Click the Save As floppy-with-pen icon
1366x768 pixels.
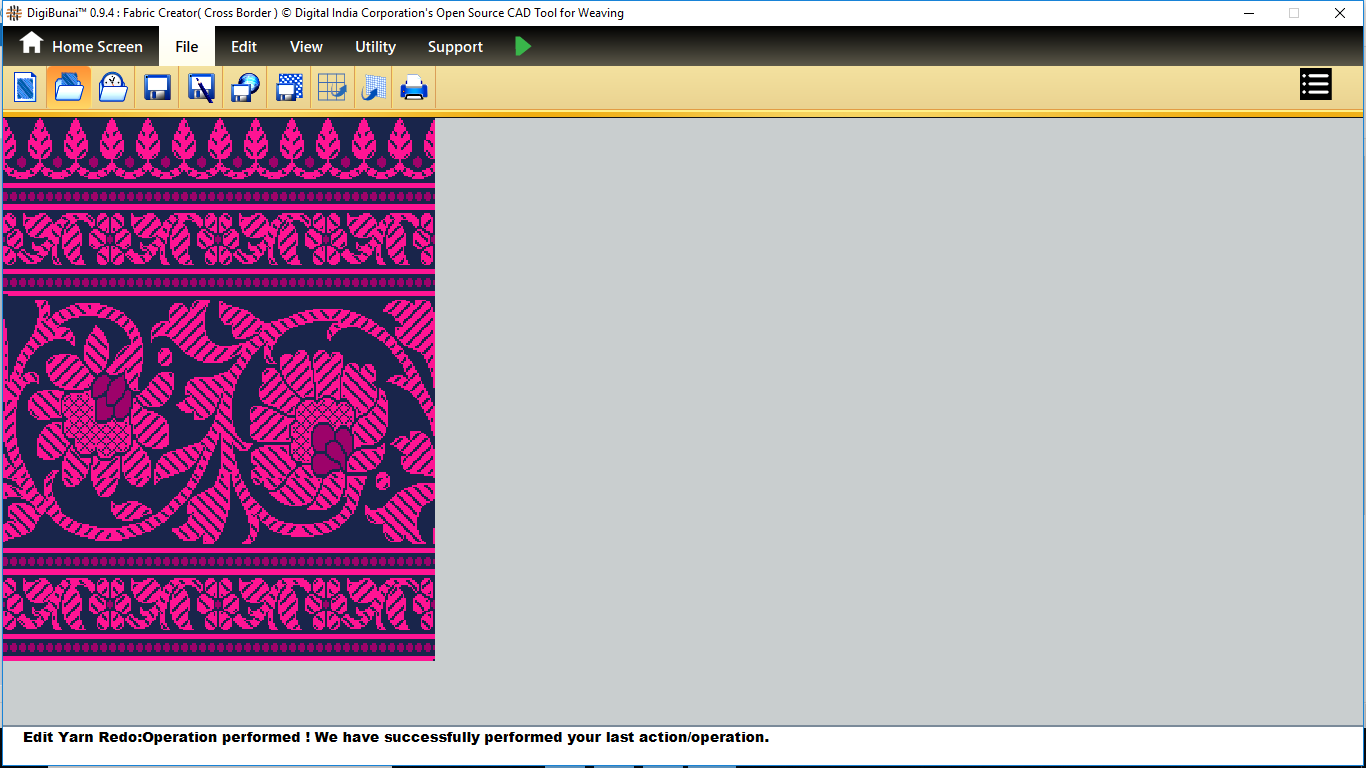pyautogui.click(x=201, y=88)
